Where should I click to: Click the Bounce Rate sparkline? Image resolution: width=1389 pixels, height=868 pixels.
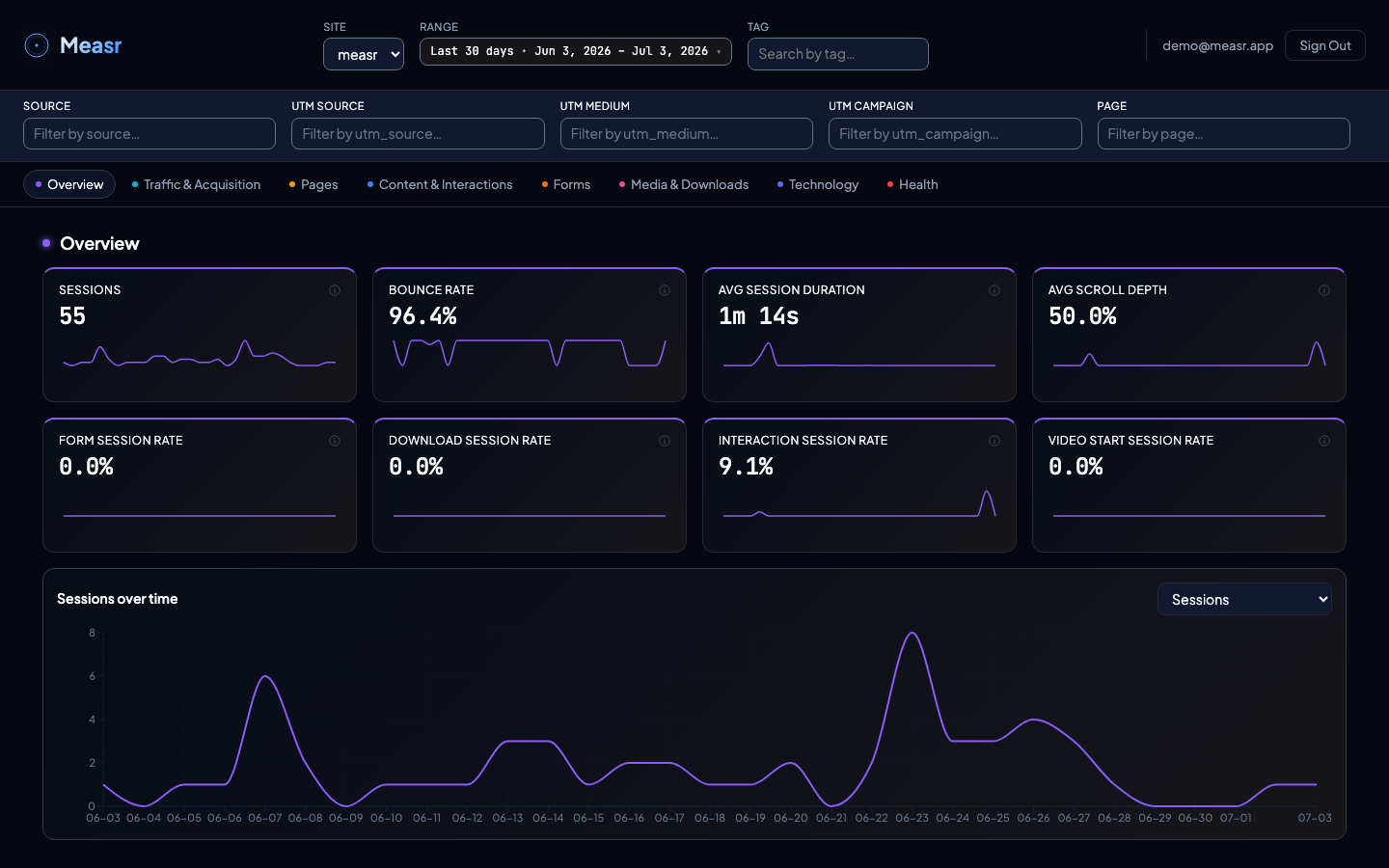[530, 353]
